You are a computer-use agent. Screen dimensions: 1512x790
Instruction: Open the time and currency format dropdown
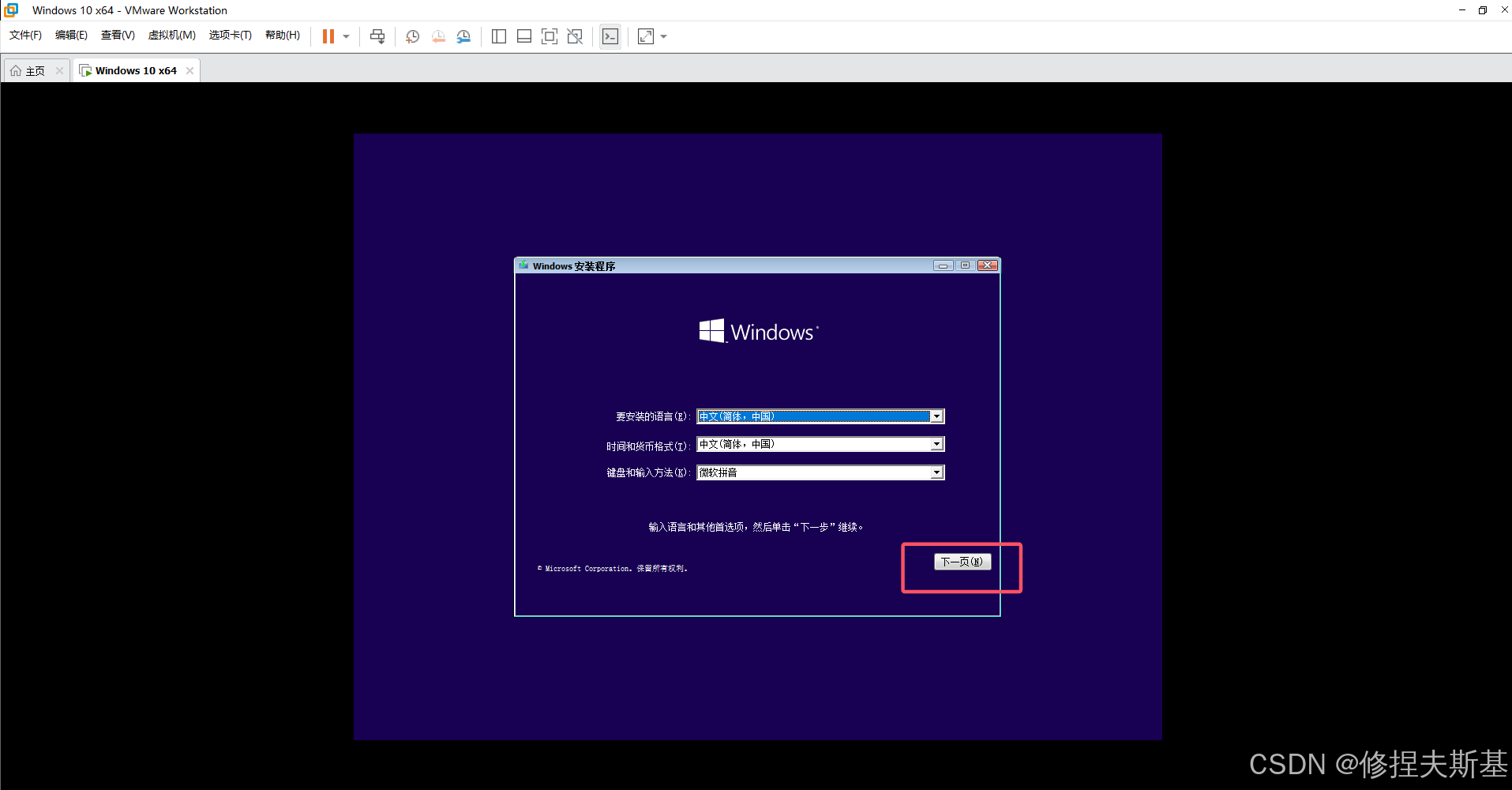click(936, 443)
